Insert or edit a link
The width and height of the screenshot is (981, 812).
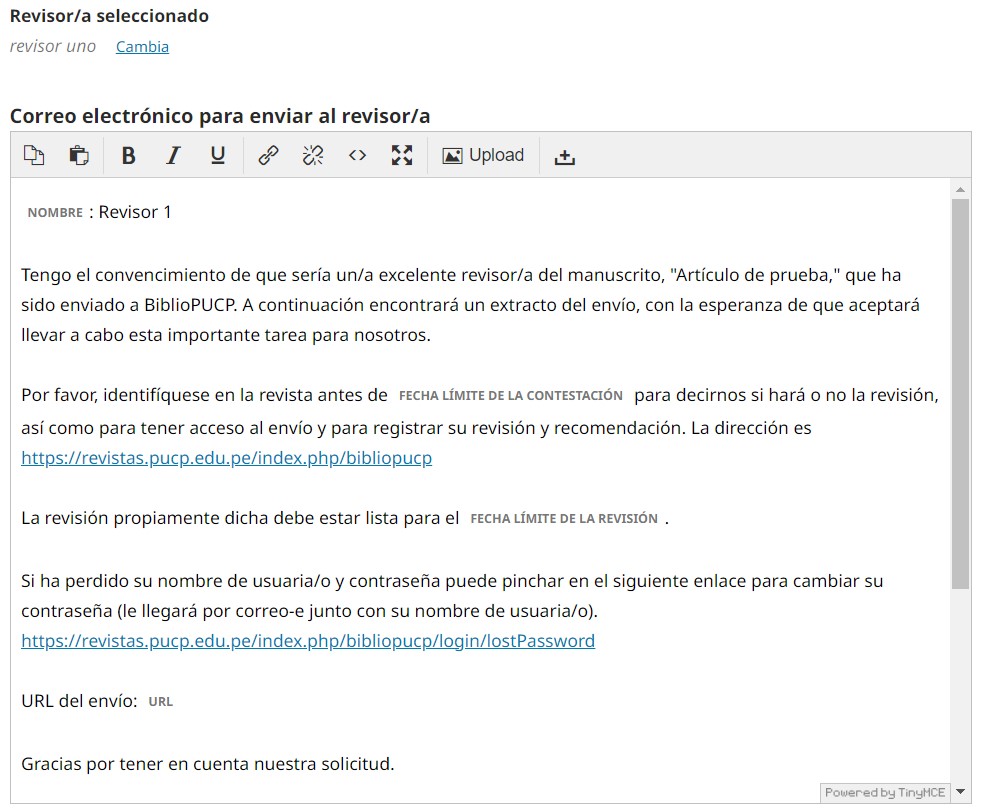pos(268,155)
